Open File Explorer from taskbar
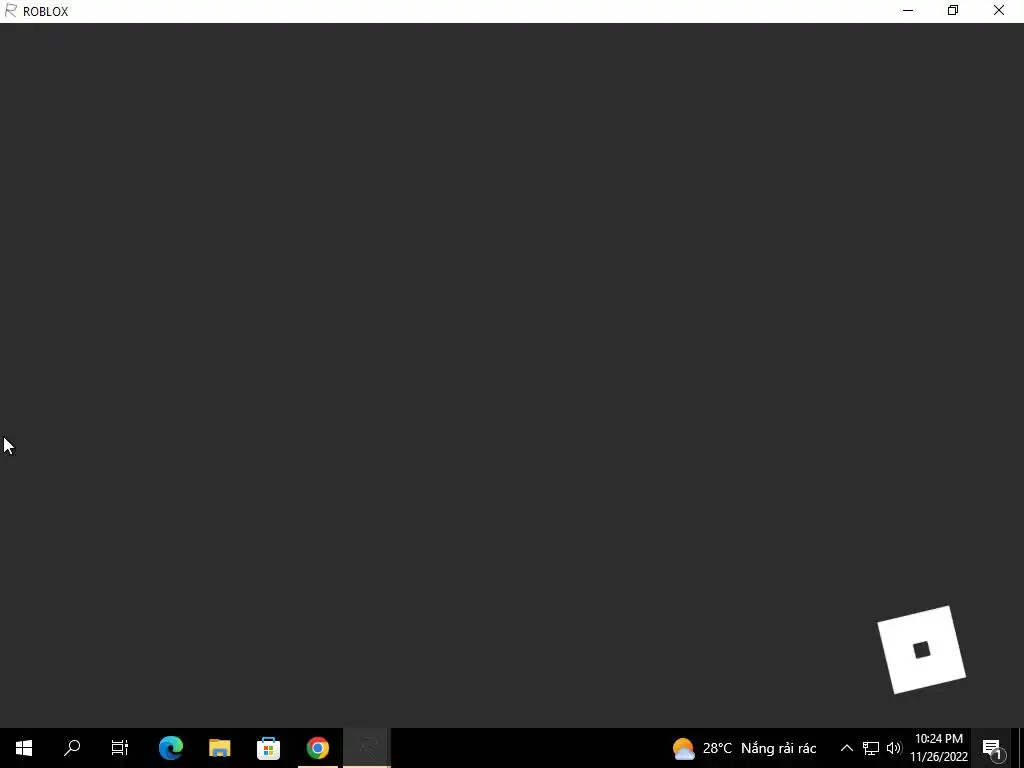 point(219,748)
